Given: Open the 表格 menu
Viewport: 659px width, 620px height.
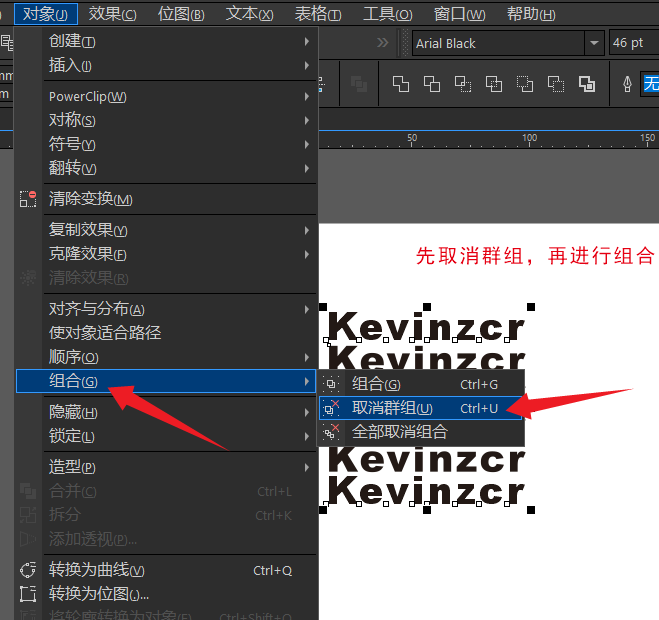Looking at the screenshot, I should tap(318, 14).
